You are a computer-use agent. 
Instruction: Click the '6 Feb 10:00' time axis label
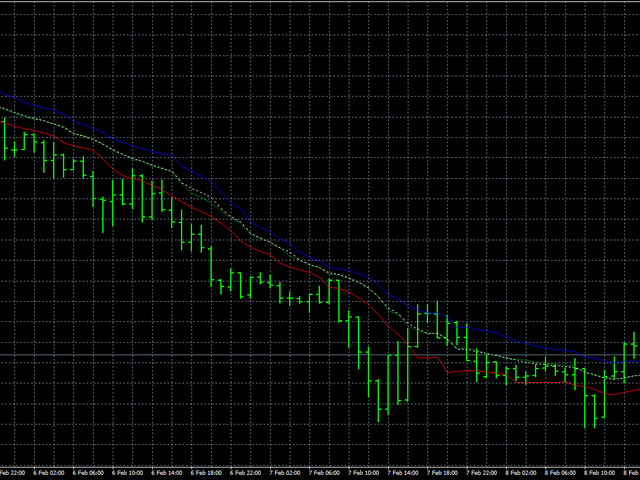[x=127, y=473]
